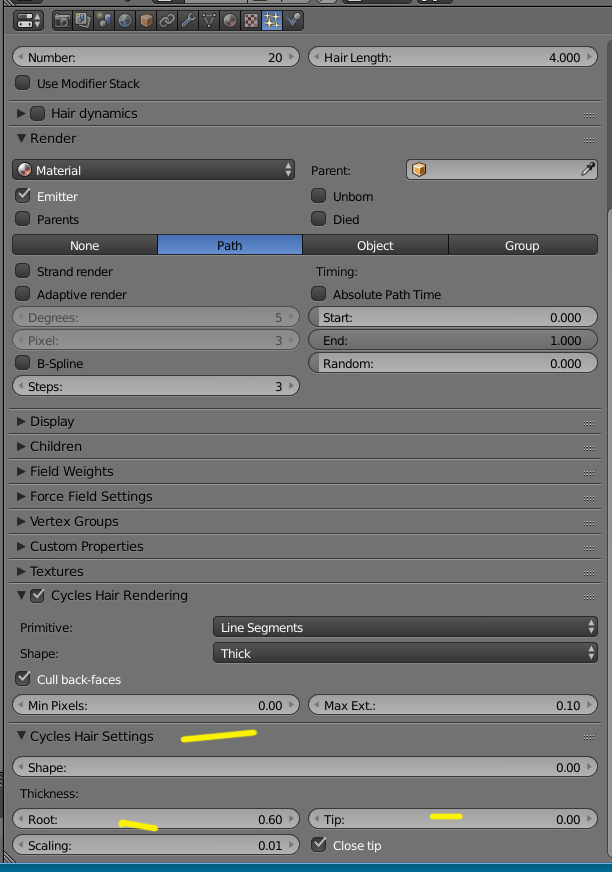
Task: Open Physics properties tab icon
Action: click(x=293, y=20)
